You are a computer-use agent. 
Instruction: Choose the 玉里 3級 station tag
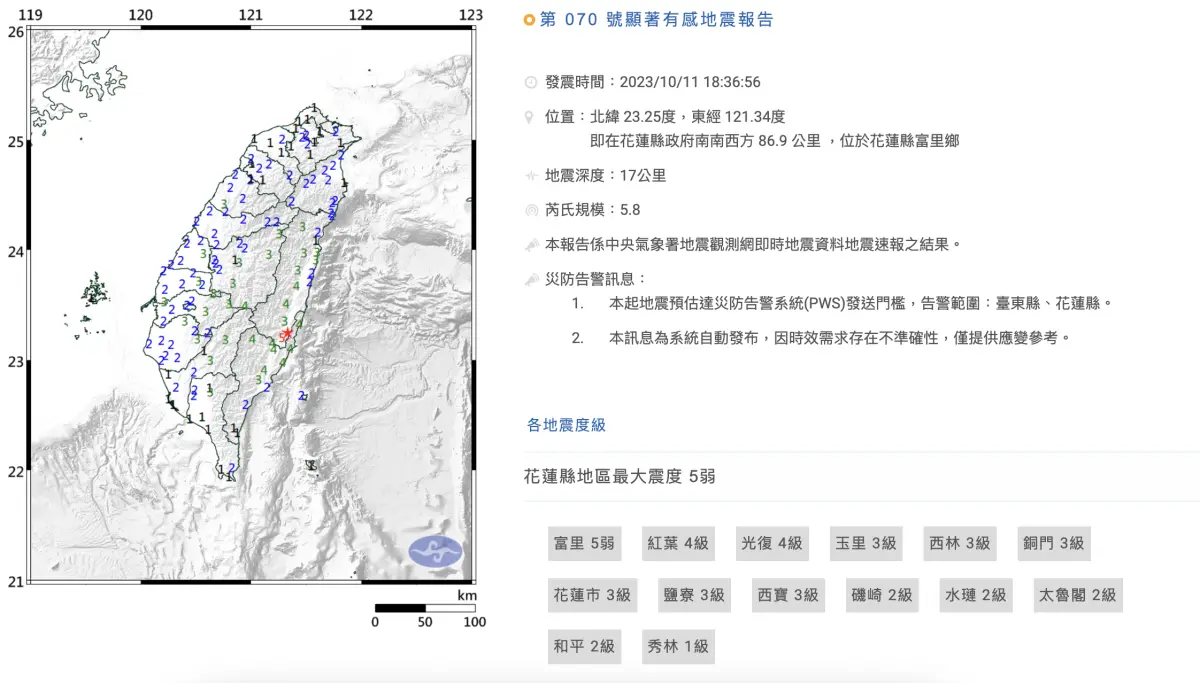(865, 543)
